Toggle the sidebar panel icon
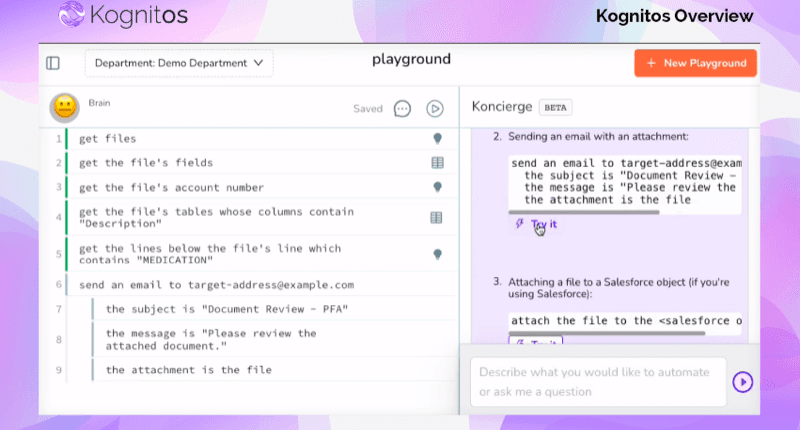 pyautogui.click(x=53, y=63)
